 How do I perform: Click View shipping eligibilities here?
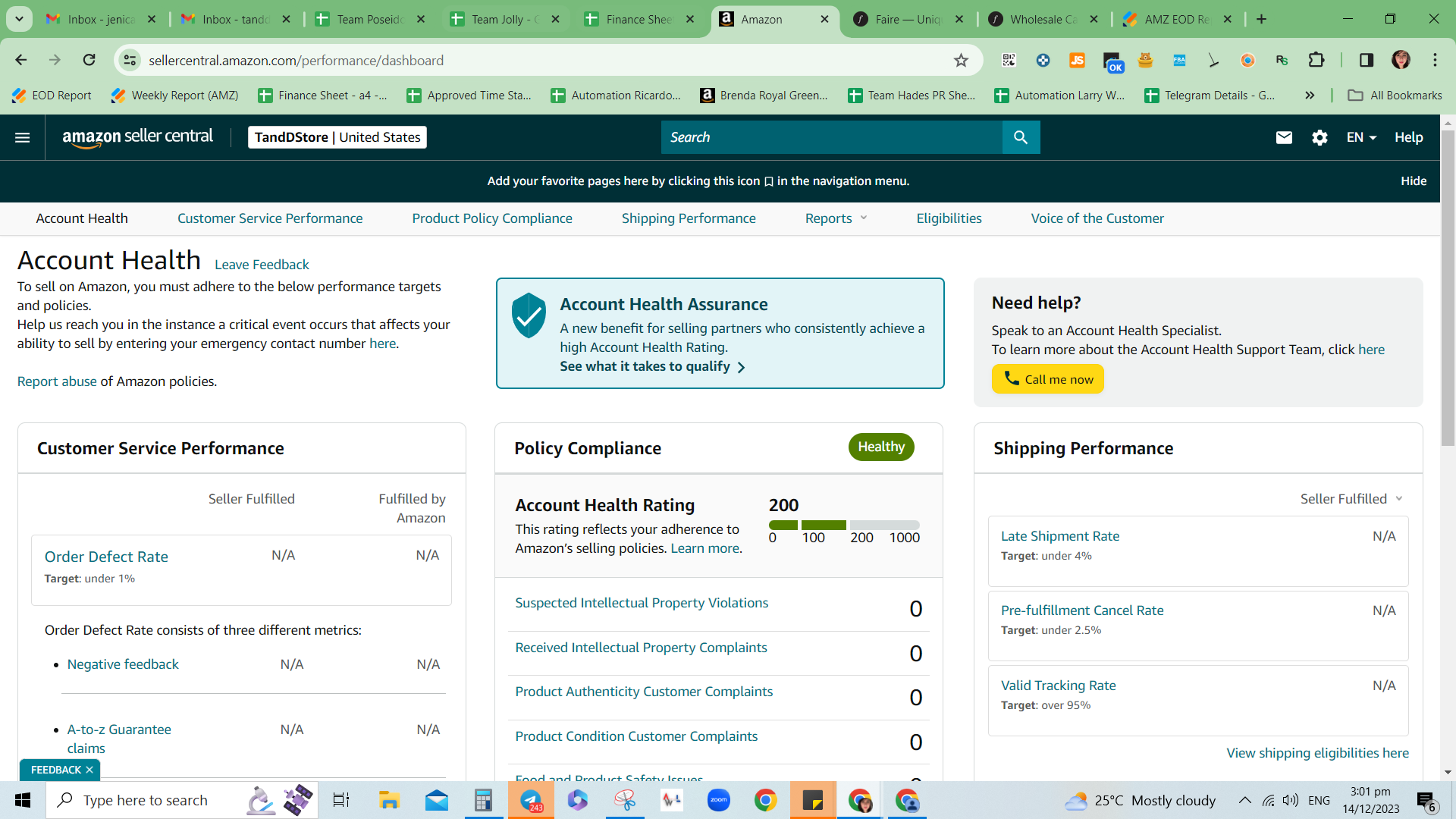coord(1317,753)
